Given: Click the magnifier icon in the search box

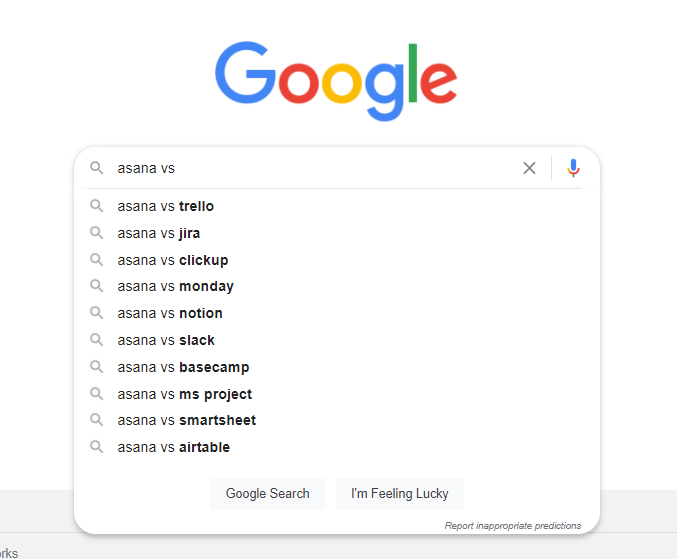Looking at the screenshot, I should point(97,168).
